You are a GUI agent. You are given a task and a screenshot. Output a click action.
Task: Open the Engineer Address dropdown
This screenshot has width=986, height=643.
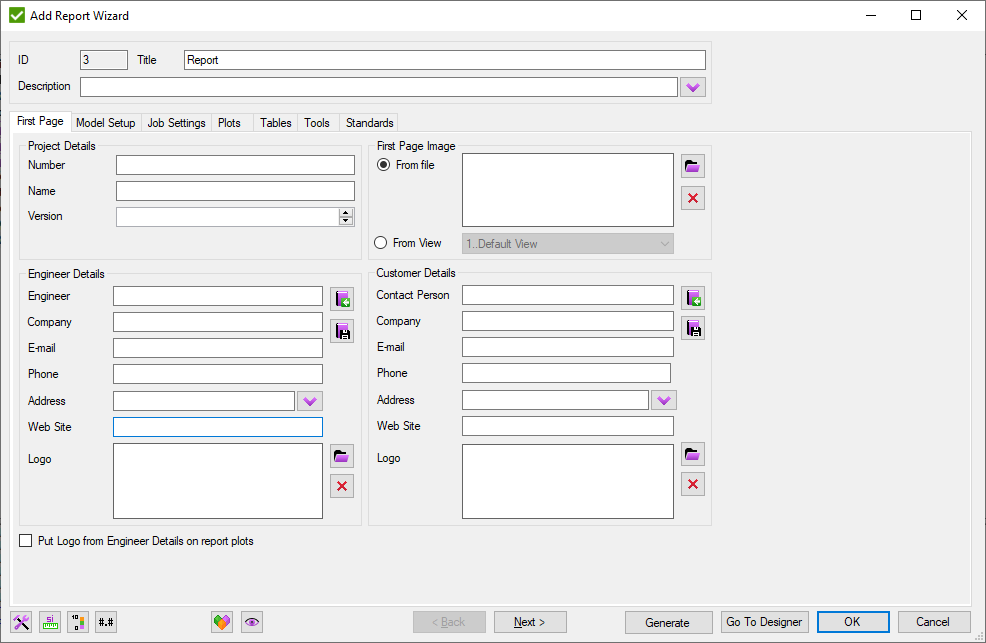click(309, 400)
